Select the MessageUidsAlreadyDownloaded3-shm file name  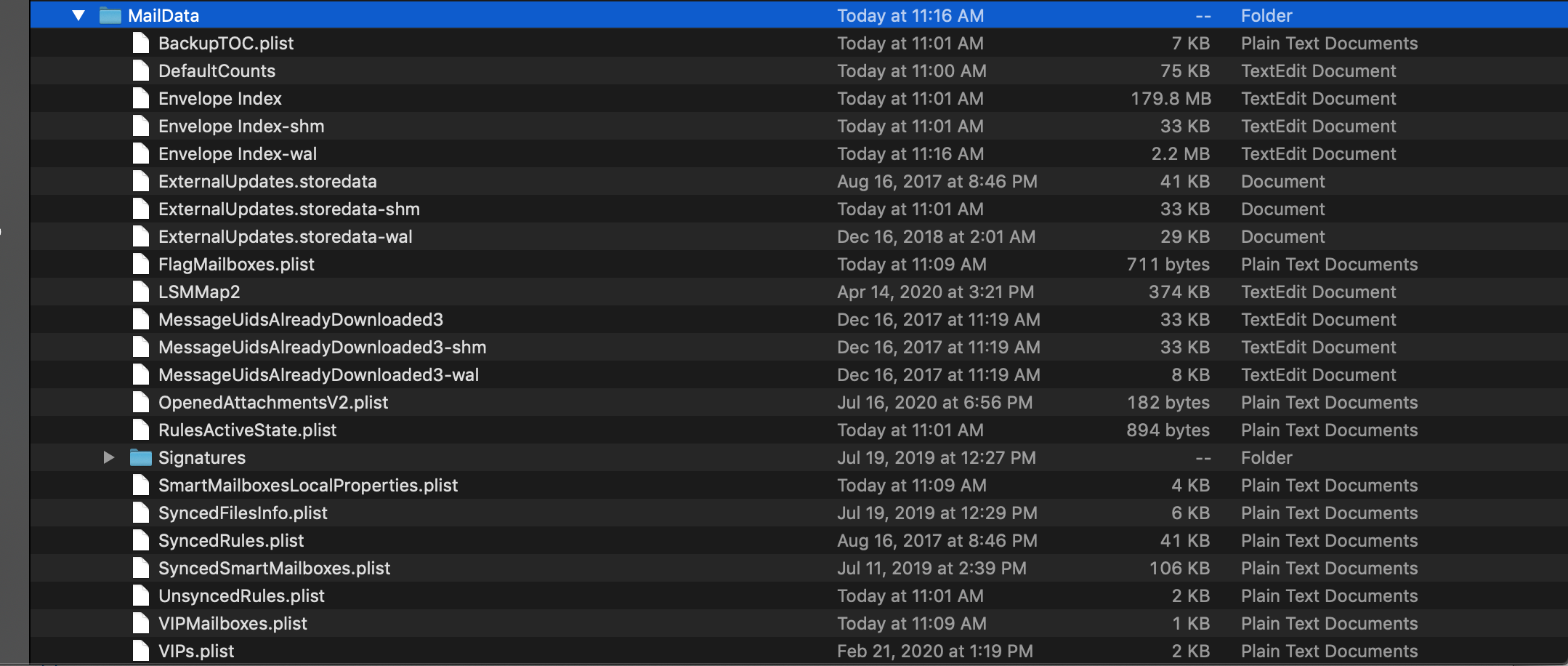(323, 347)
